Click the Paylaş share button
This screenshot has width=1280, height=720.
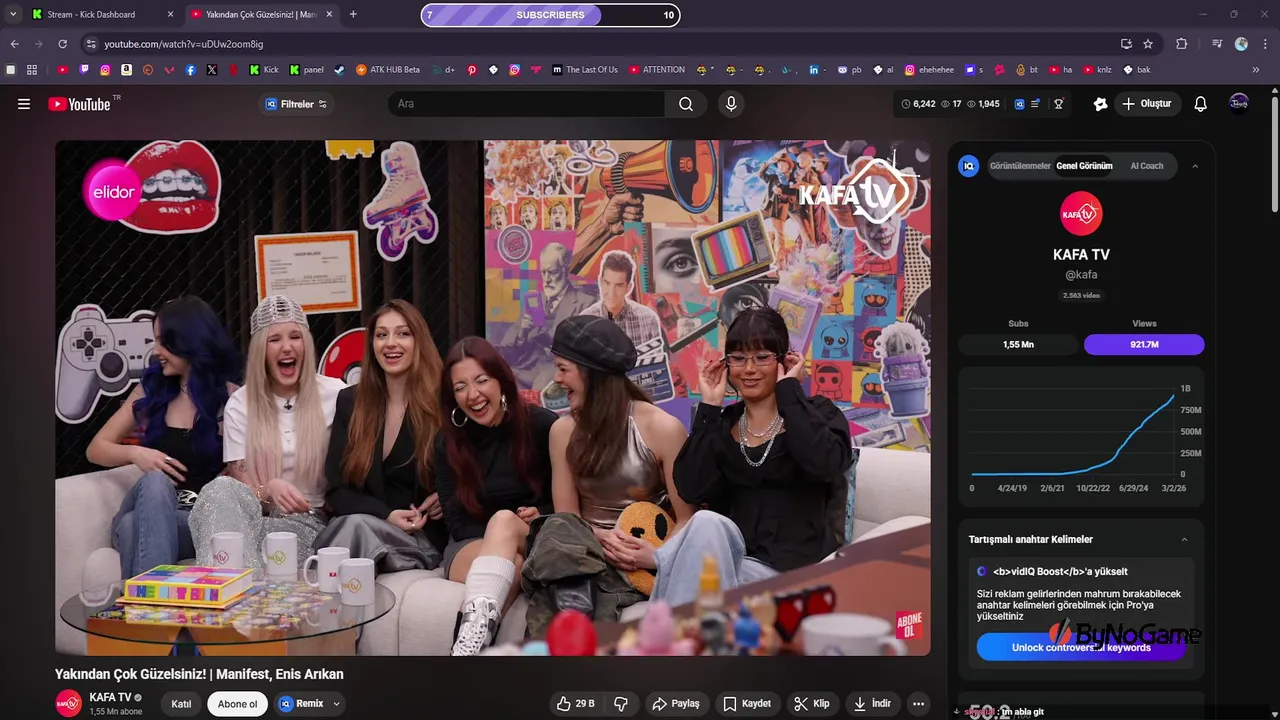coord(675,704)
